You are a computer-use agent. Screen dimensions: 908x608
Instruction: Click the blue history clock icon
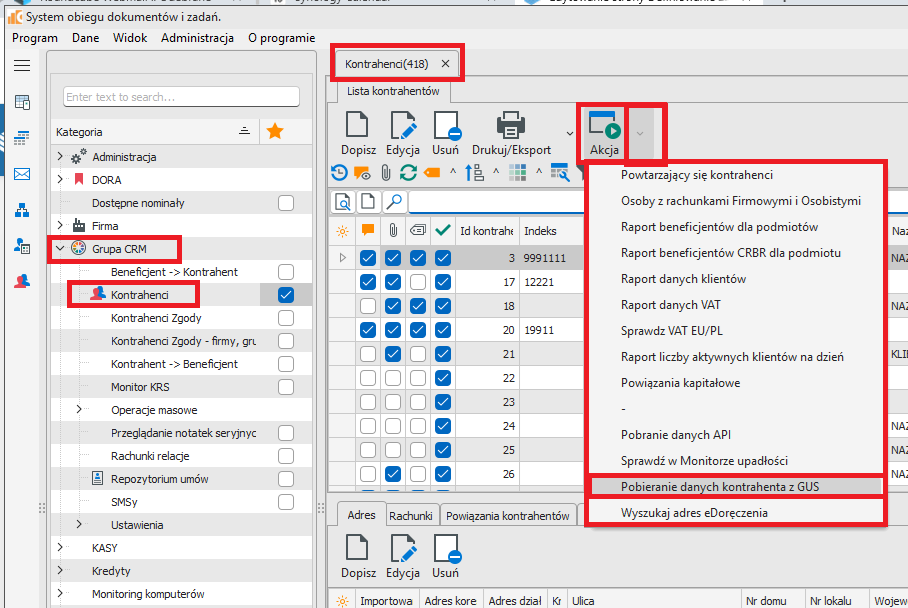coord(339,173)
